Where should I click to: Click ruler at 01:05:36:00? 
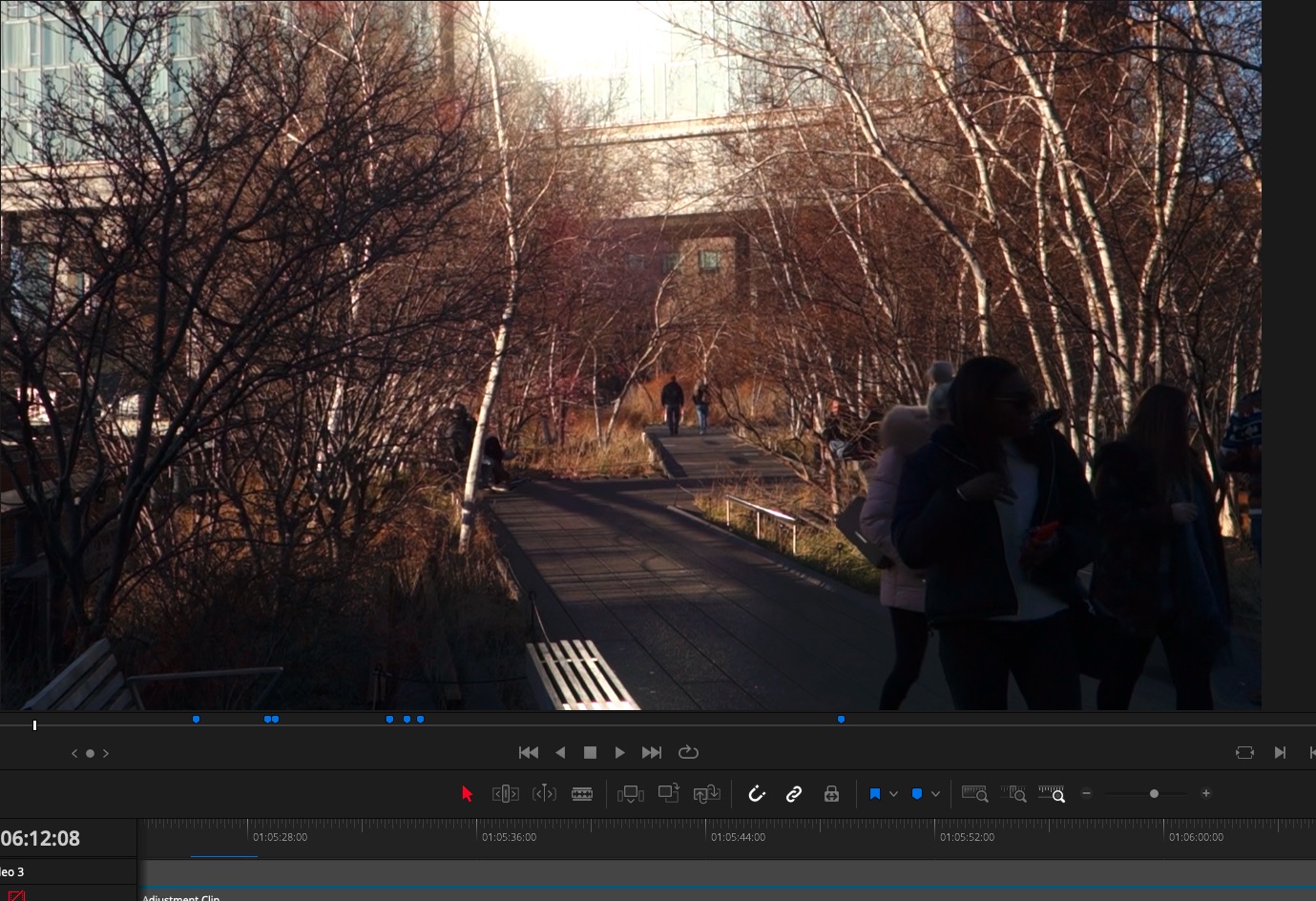point(509,837)
